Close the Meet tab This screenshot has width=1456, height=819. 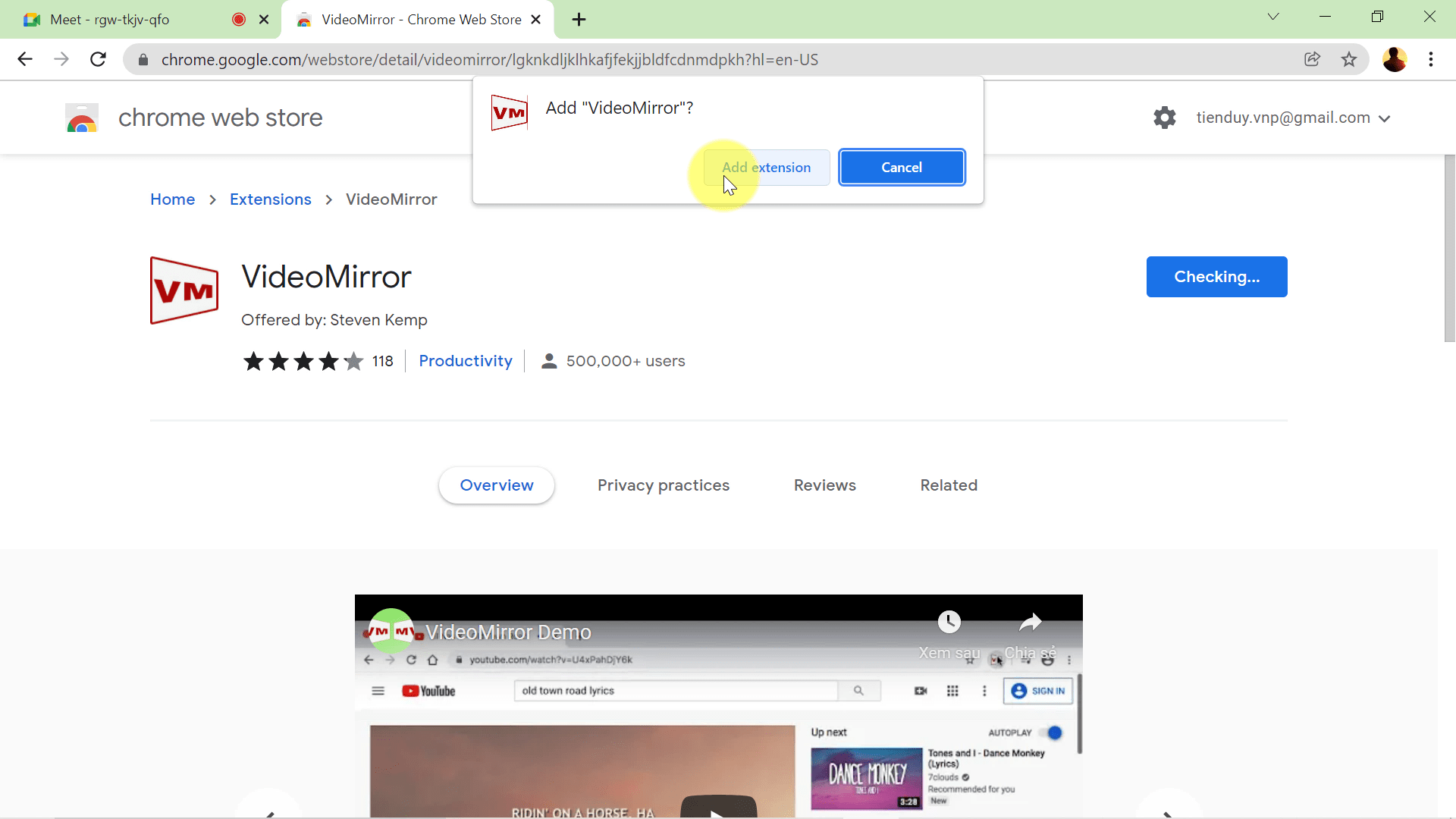264,20
